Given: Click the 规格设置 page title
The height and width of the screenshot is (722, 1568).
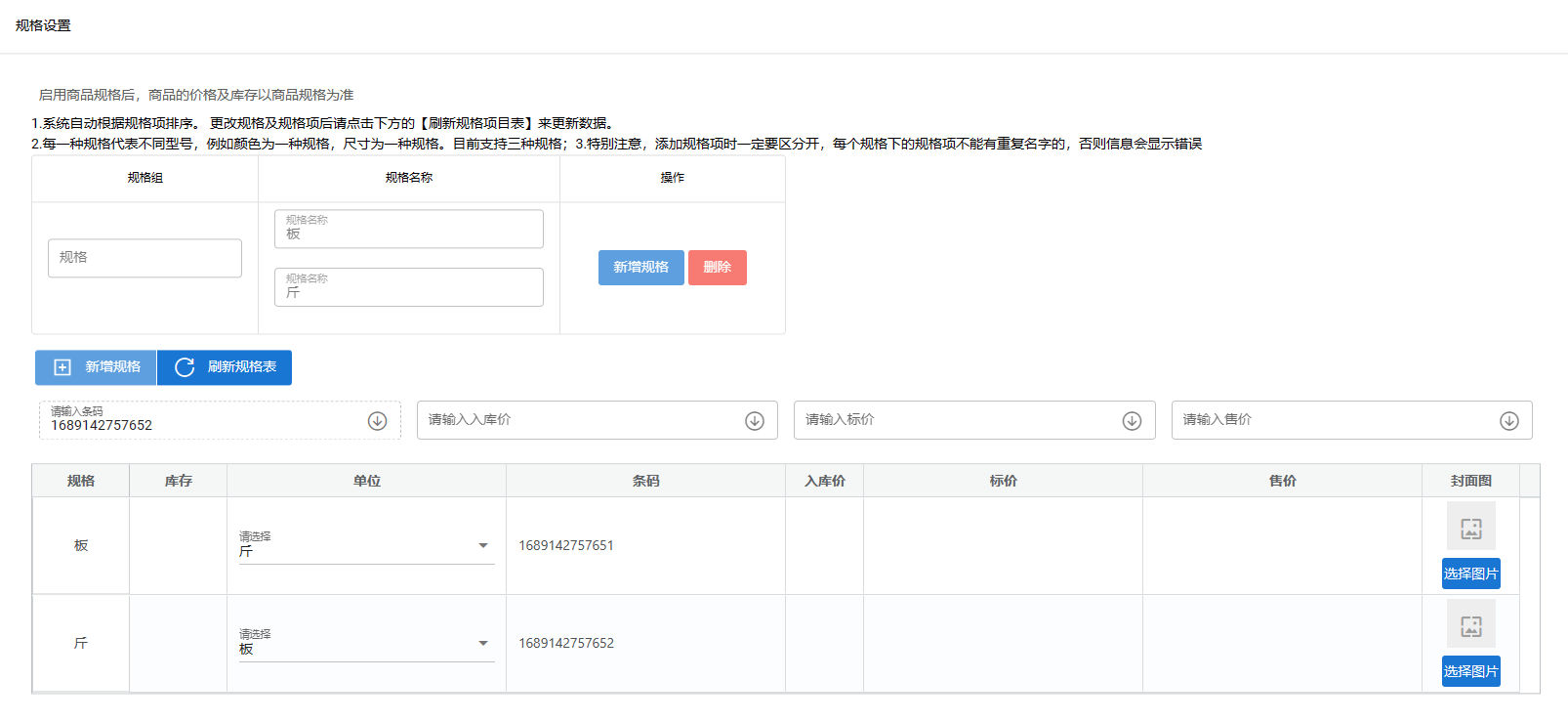Looking at the screenshot, I should pyautogui.click(x=43, y=25).
